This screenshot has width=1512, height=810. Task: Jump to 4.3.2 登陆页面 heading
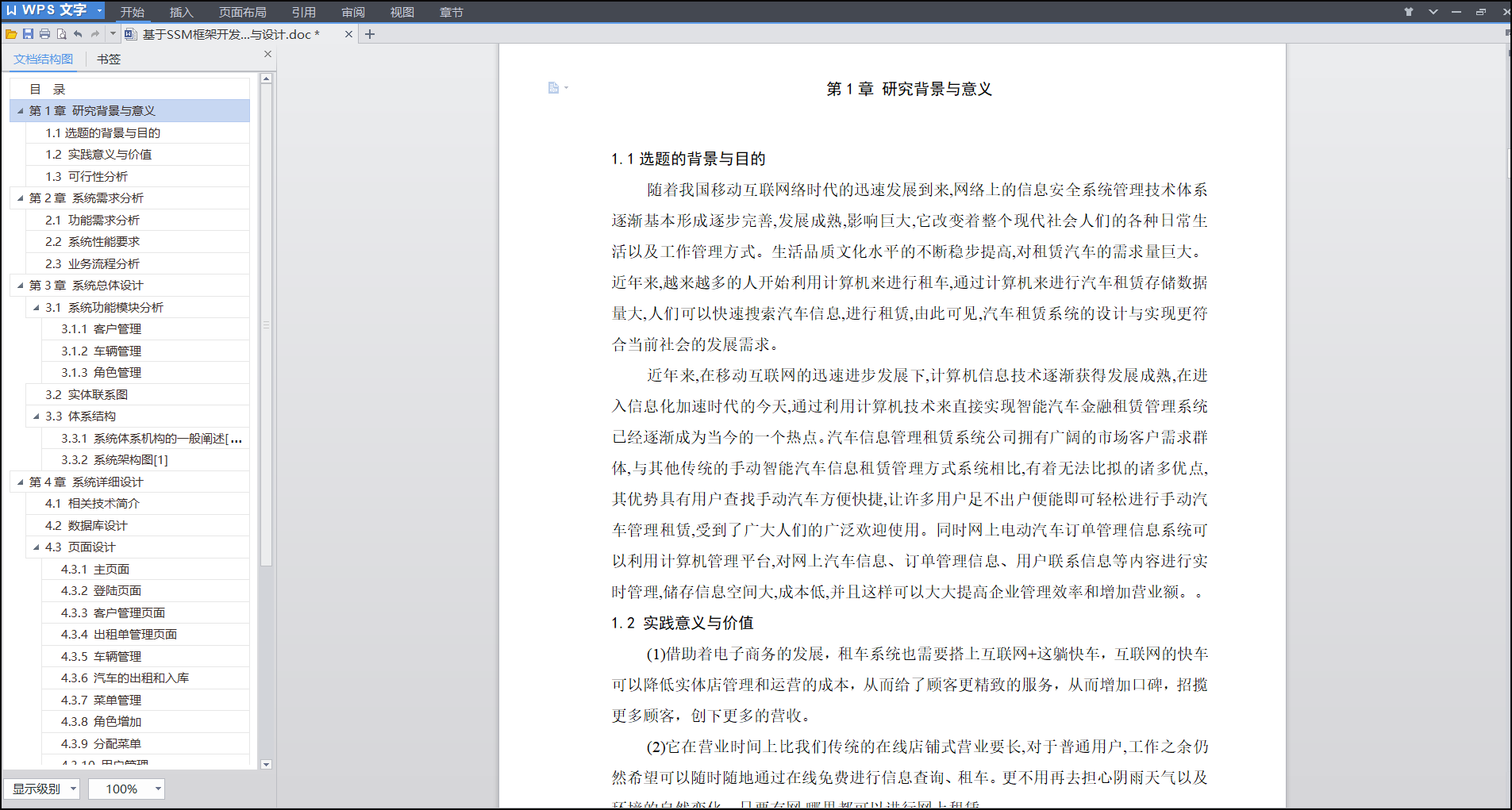pos(146,590)
